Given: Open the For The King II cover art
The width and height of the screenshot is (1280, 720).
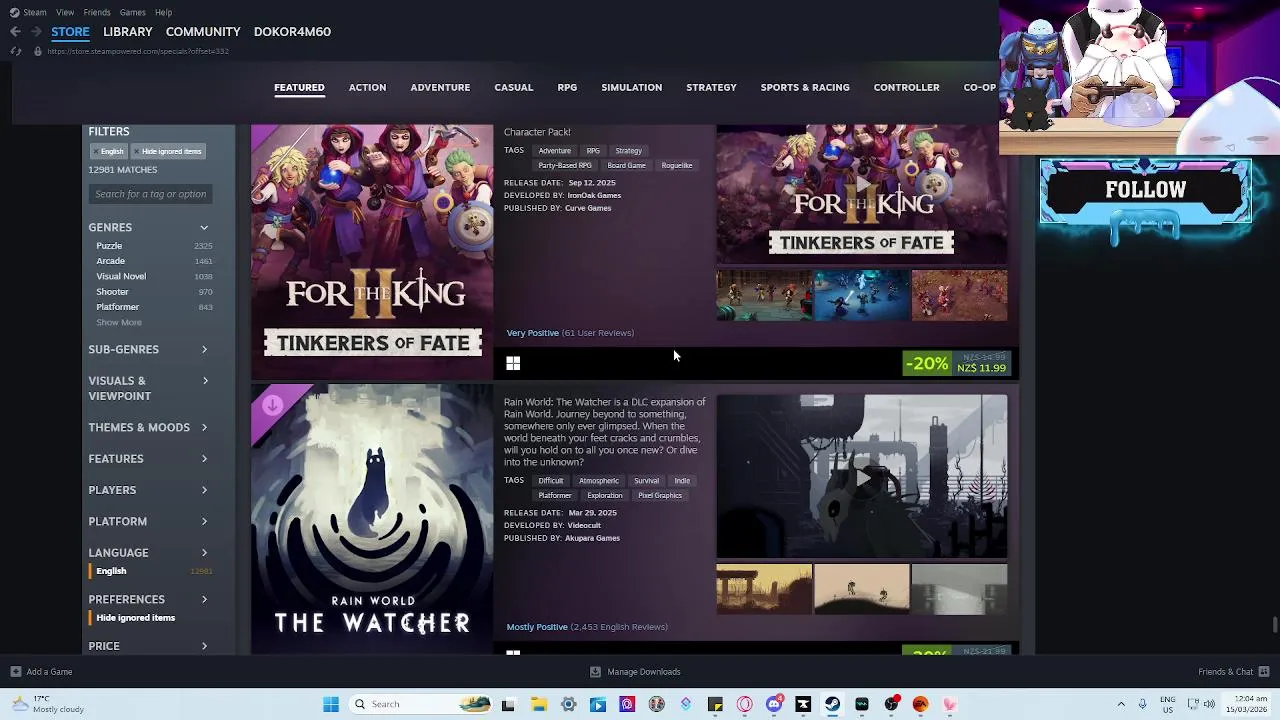Looking at the screenshot, I should coord(372,252).
